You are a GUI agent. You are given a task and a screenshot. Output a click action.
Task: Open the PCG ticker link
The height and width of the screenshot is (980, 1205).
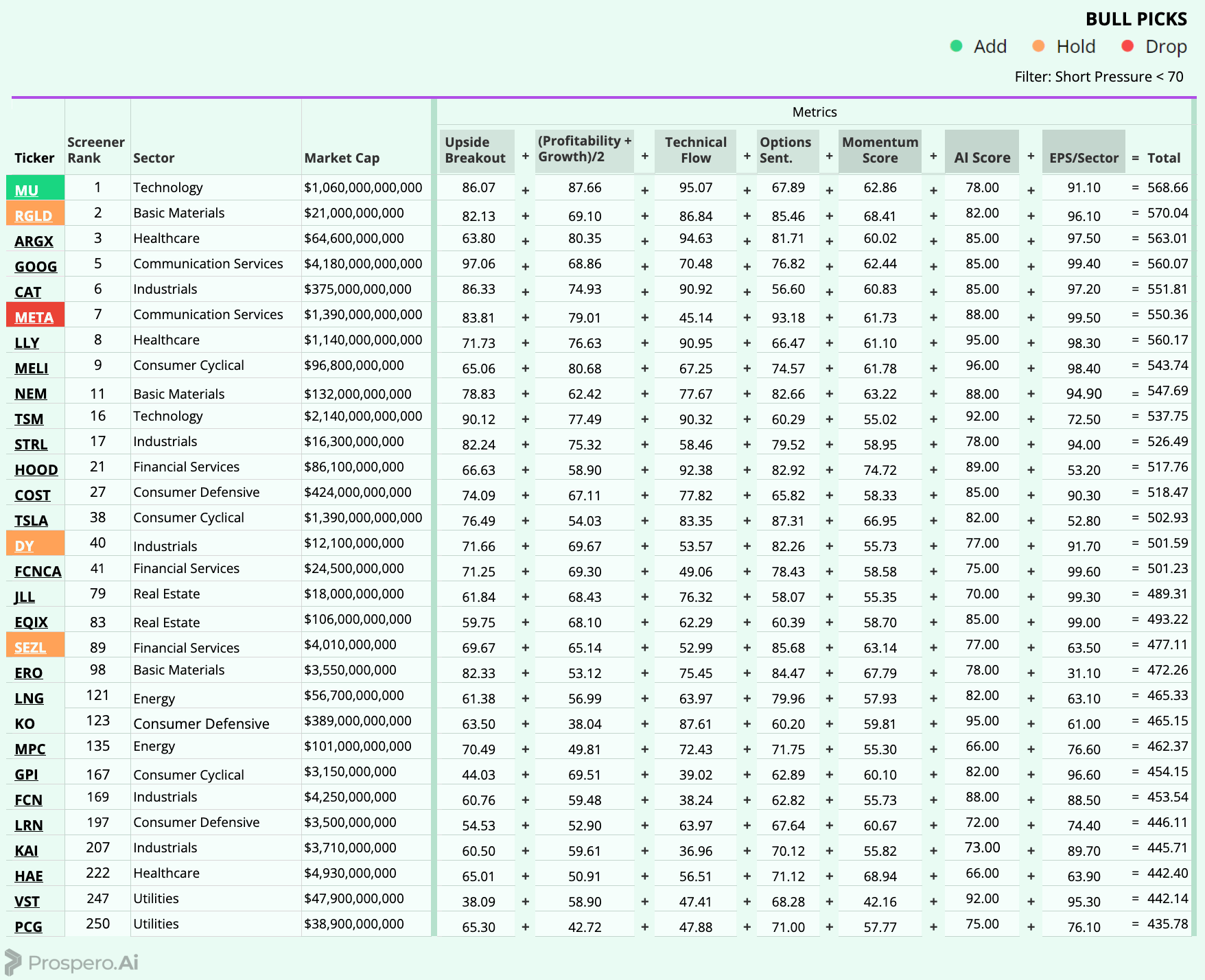[29, 926]
